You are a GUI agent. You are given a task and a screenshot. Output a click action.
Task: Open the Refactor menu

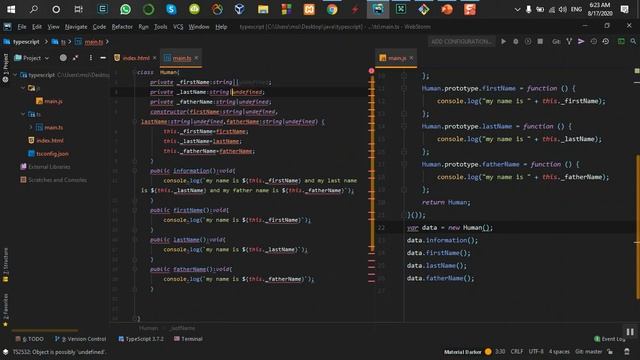click(x=122, y=27)
